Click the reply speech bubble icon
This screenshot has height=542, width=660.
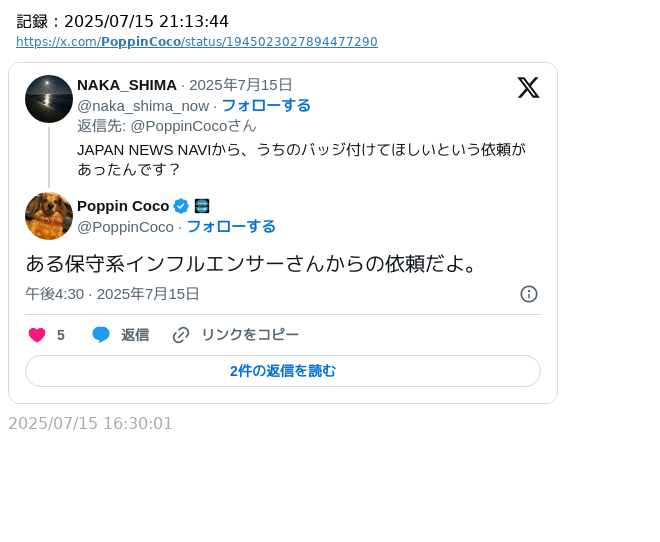[101, 335]
